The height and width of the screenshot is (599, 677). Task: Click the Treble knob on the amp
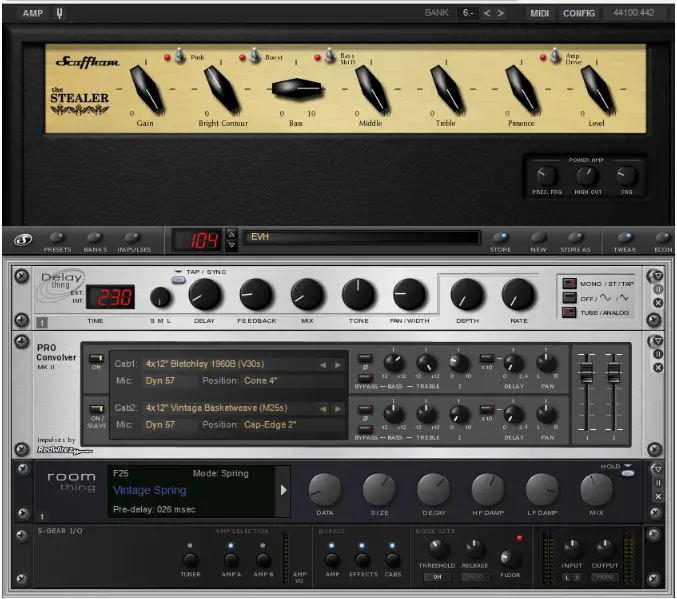447,89
